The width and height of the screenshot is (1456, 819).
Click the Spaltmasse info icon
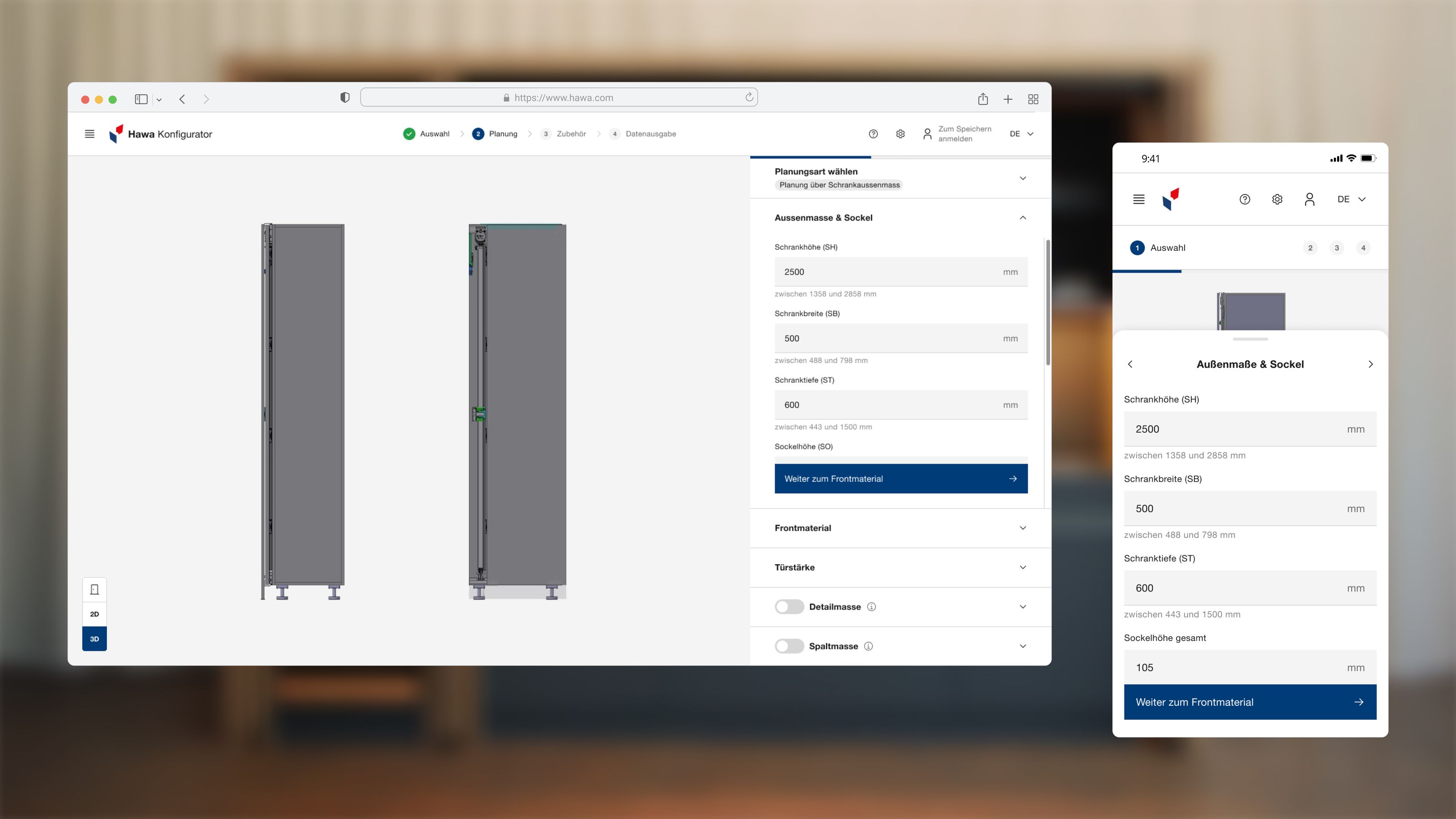[868, 646]
